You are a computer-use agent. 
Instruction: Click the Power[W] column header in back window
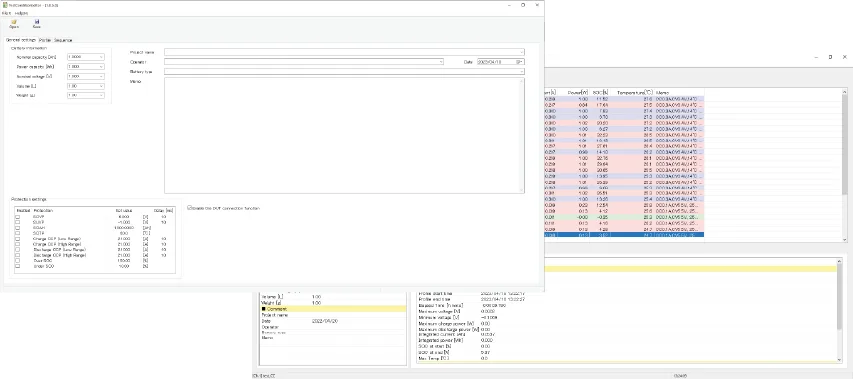pyautogui.click(x=577, y=92)
